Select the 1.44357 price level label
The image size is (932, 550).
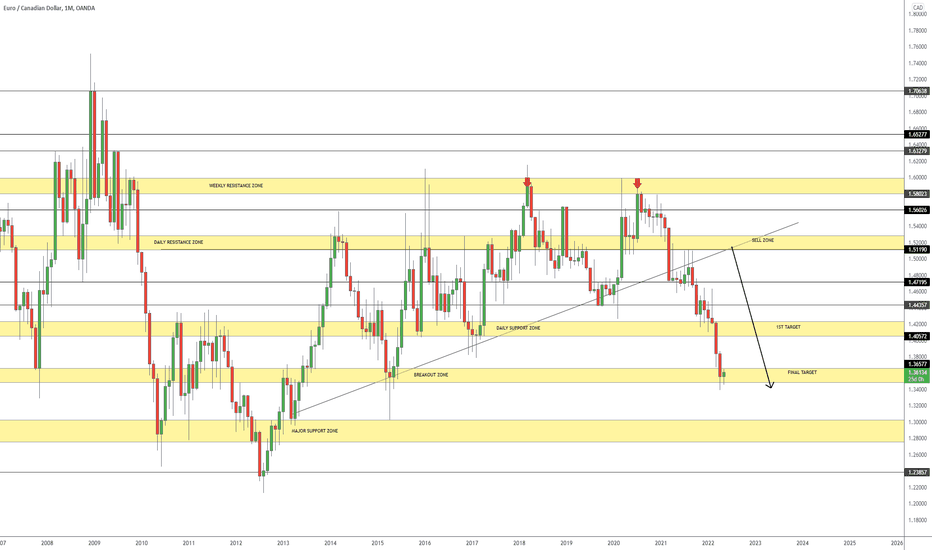(x=917, y=305)
